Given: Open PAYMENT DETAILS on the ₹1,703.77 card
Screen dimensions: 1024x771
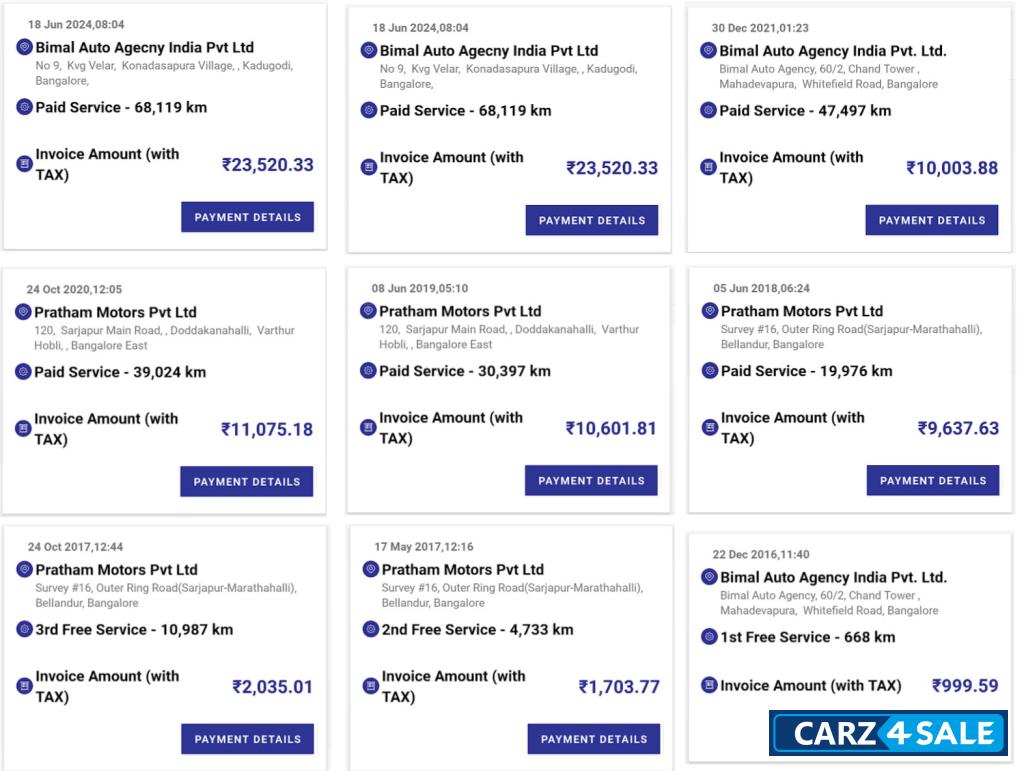Looking at the screenshot, I should (592, 739).
